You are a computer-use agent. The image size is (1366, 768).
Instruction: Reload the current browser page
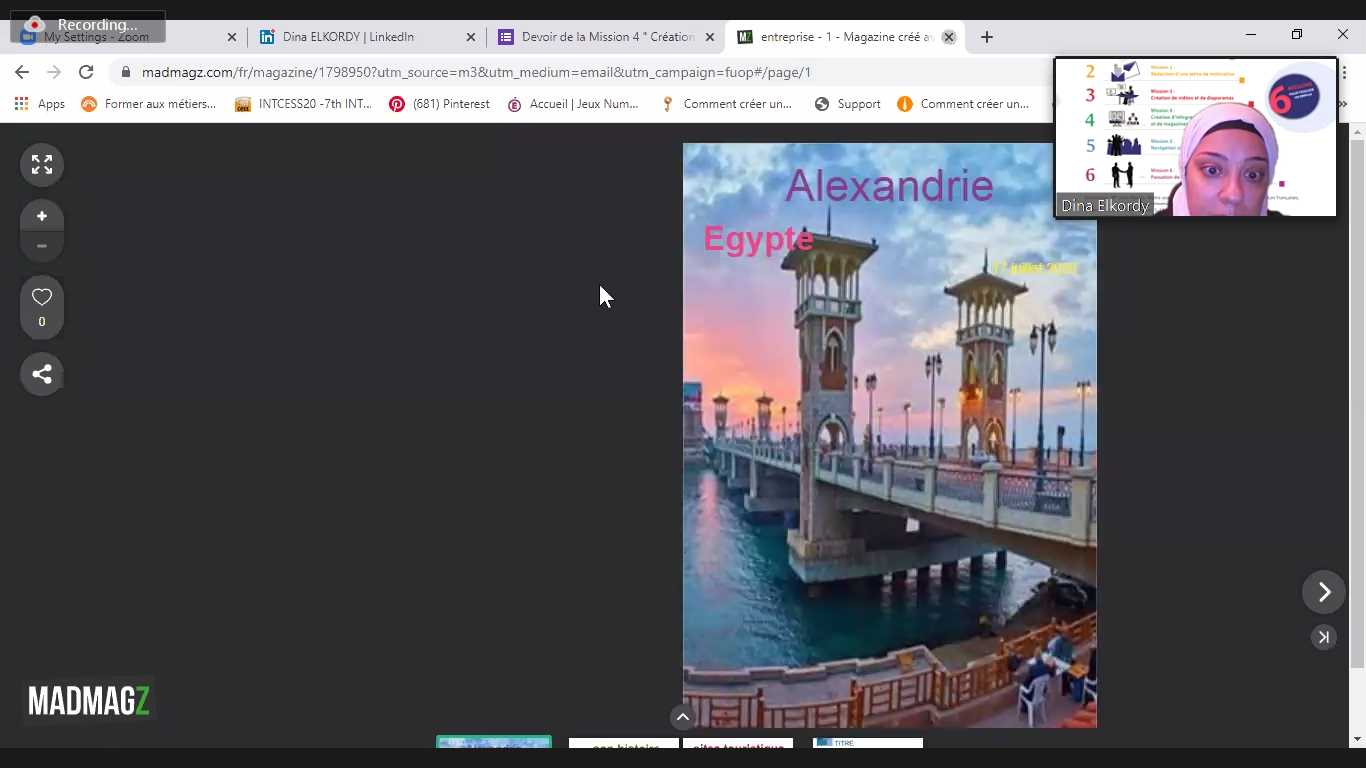pos(86,72)
